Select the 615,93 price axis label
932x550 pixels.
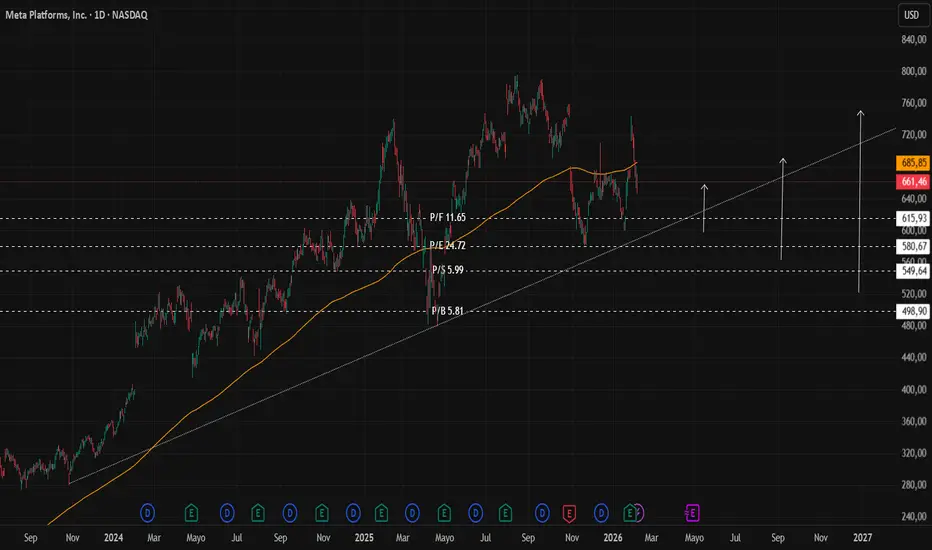click(912, 218)
